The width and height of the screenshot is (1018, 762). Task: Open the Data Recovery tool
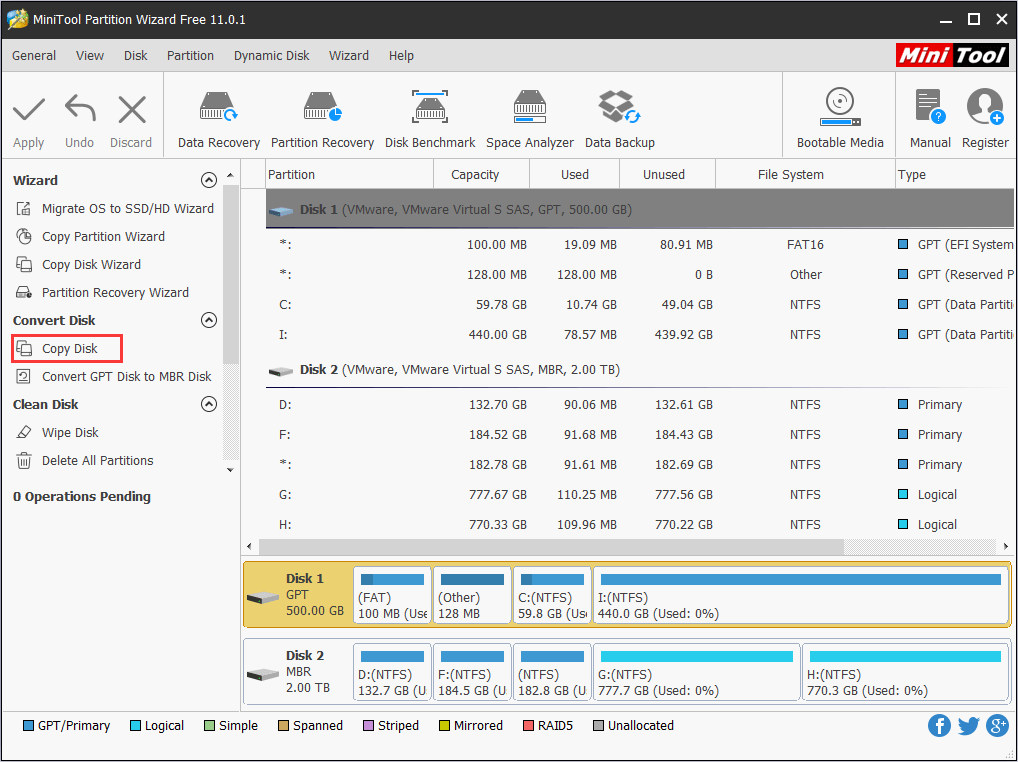(218, 114)
